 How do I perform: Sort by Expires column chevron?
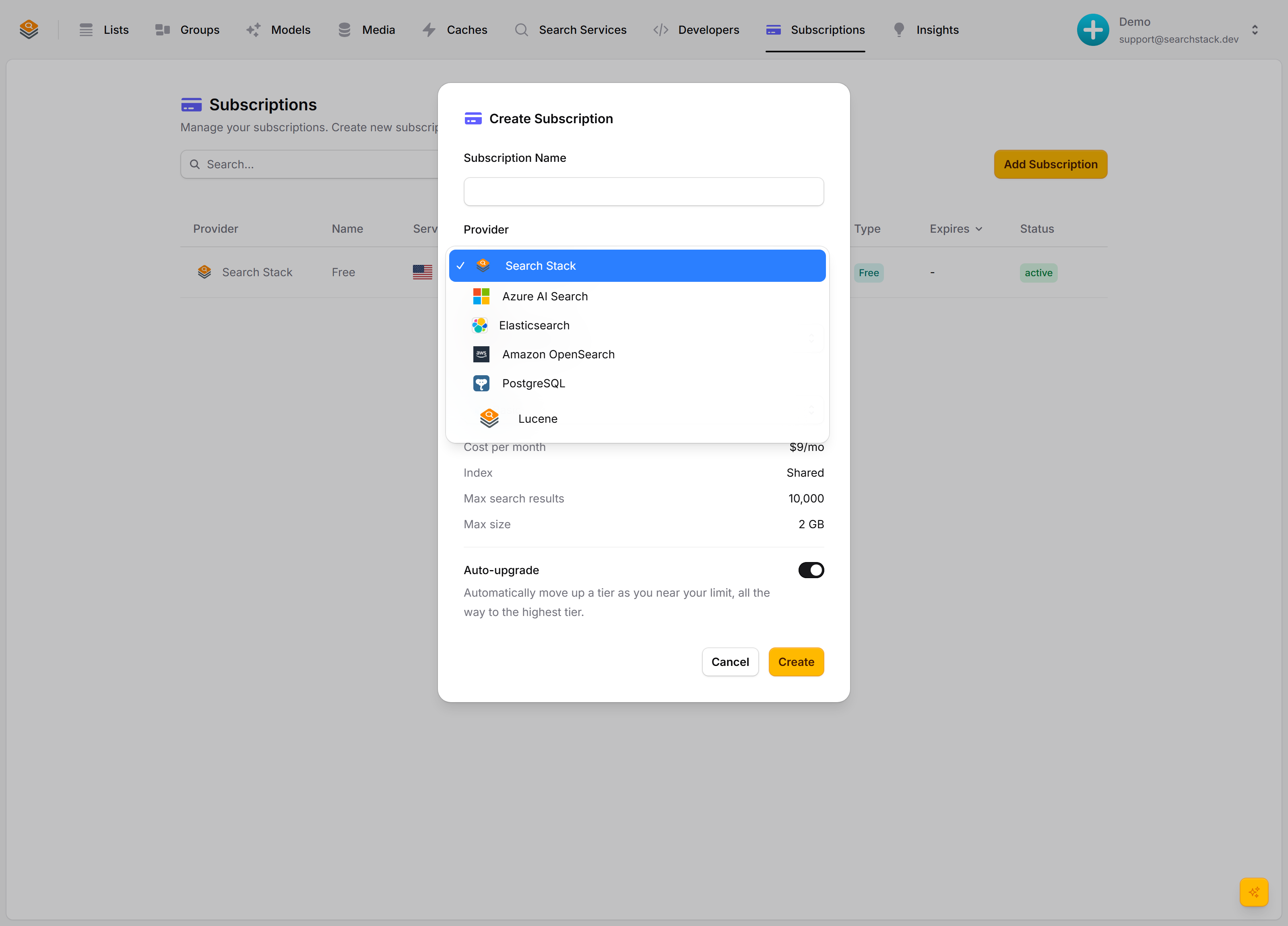(x=978, y=229)
